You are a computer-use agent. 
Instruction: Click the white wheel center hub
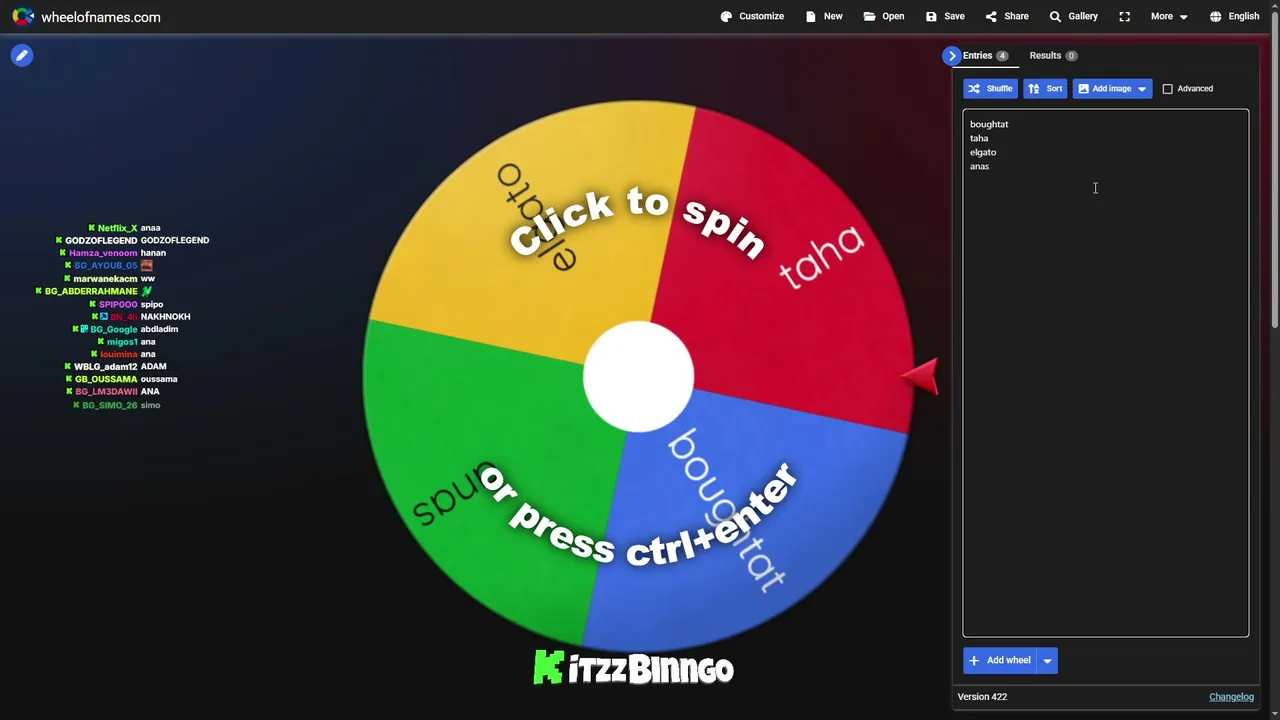[x=638, y=377]
